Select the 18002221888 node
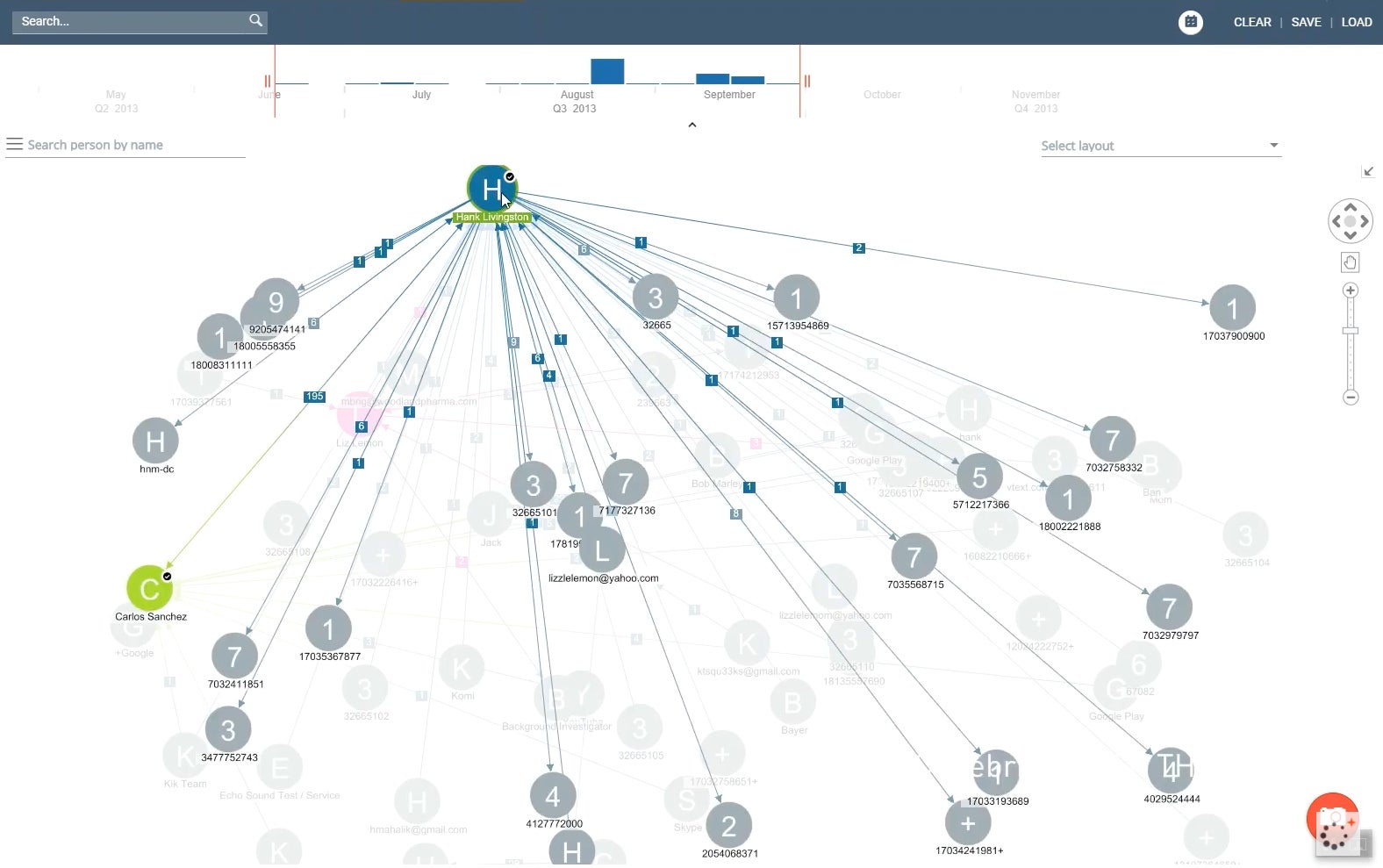The image size is (1383, 868). (x=1068, y=499)
